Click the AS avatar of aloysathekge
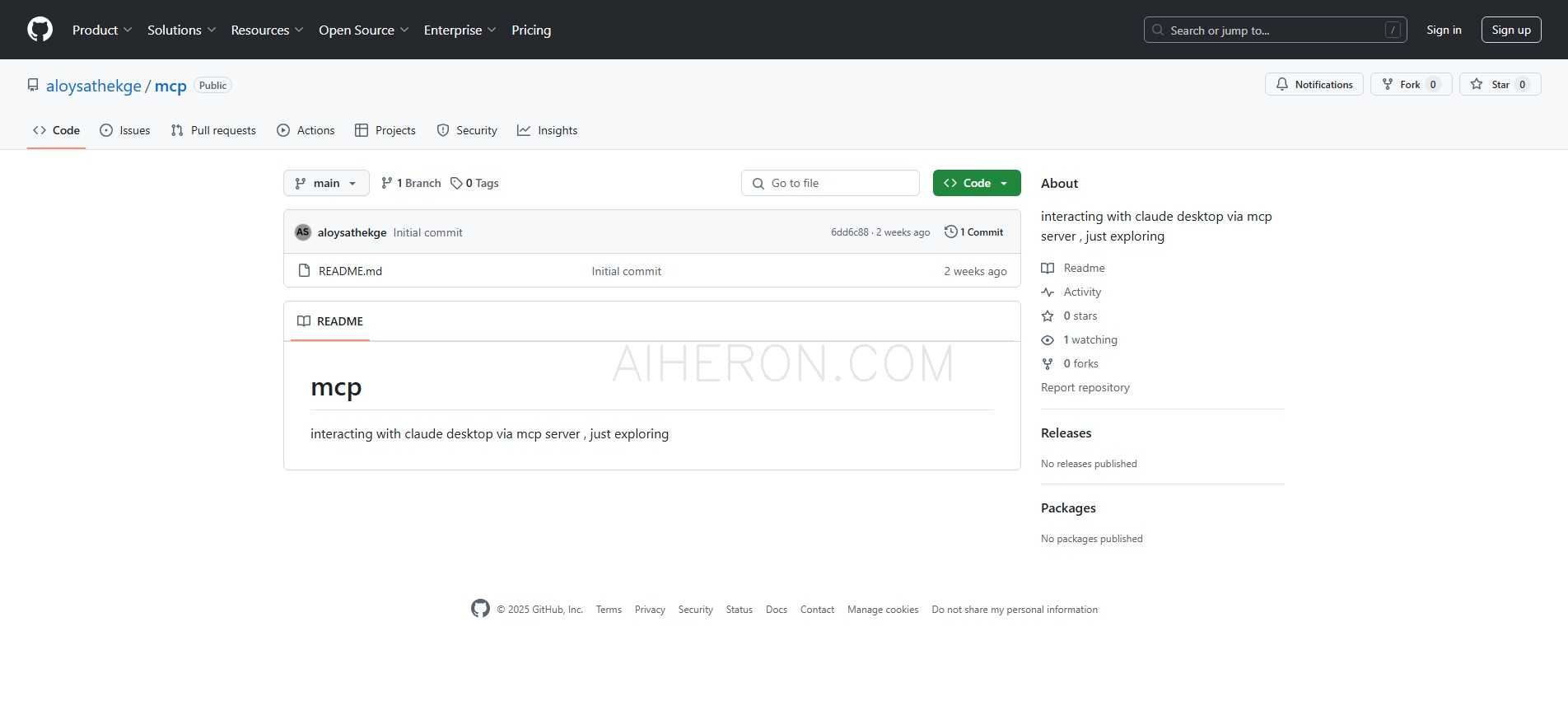The height and width of the screenshot is (725, 1568). 303,232
